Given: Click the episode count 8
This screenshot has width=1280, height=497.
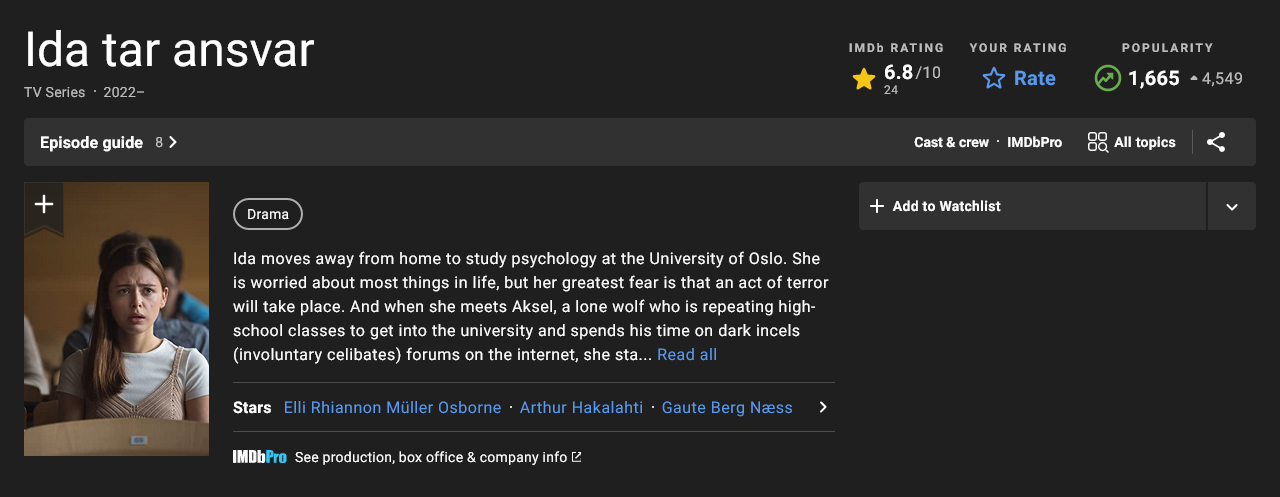Looking at the screenshot, I should [x=159, y=142].
